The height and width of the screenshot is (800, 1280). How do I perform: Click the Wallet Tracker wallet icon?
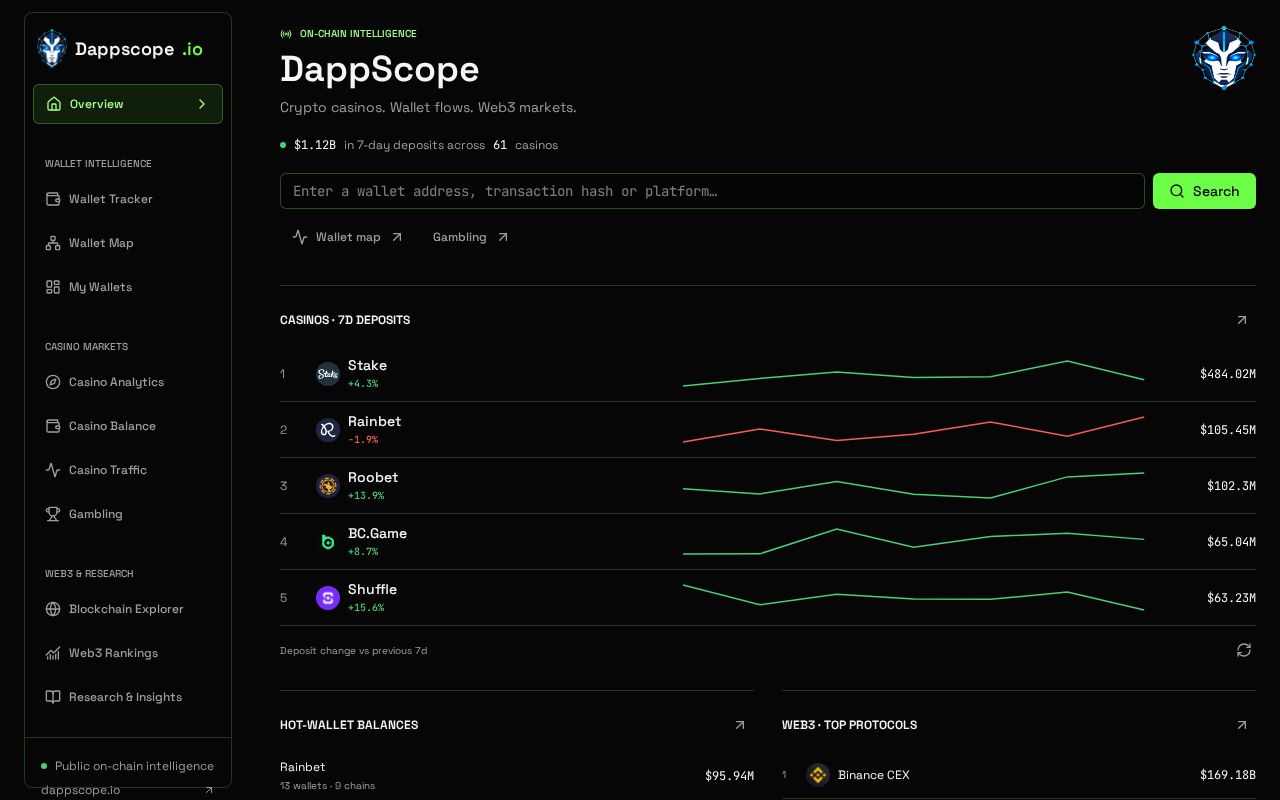click(53, 199)
